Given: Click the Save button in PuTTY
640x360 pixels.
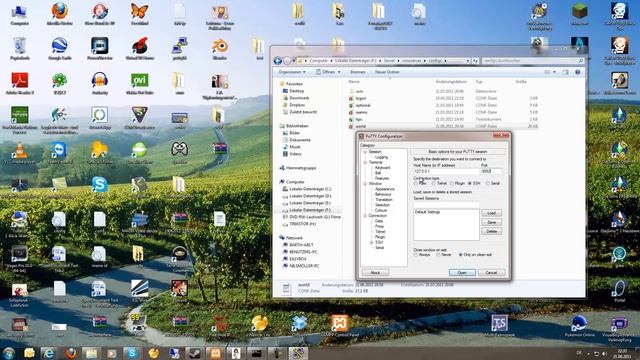Looking at the screenshot, I should [491, 222].
